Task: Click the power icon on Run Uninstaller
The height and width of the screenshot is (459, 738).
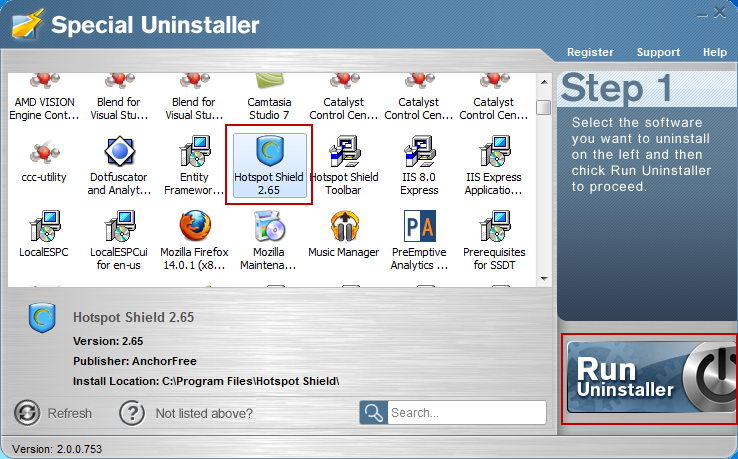Action: 709,377
